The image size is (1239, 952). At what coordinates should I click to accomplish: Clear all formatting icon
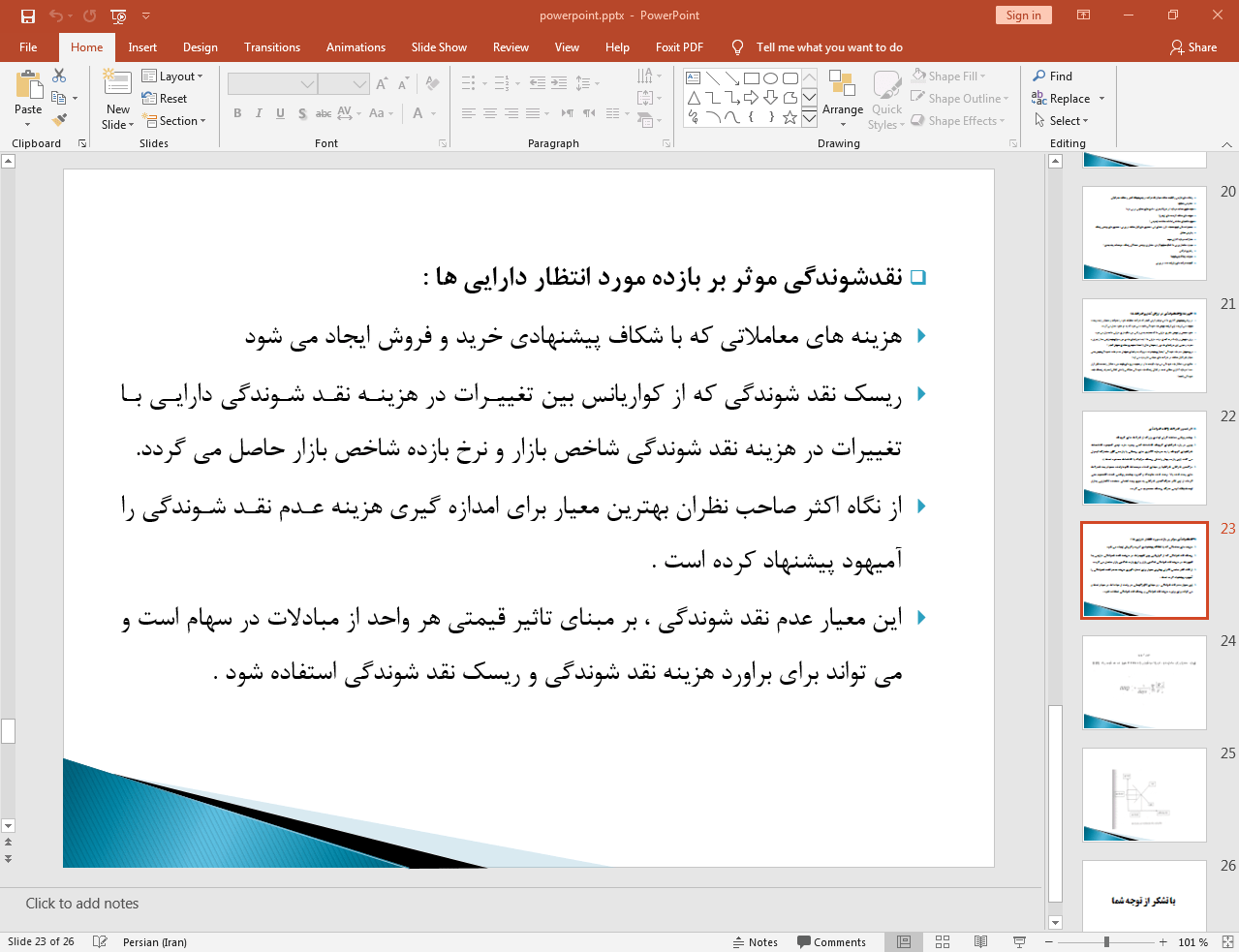(x=432, y=84)
